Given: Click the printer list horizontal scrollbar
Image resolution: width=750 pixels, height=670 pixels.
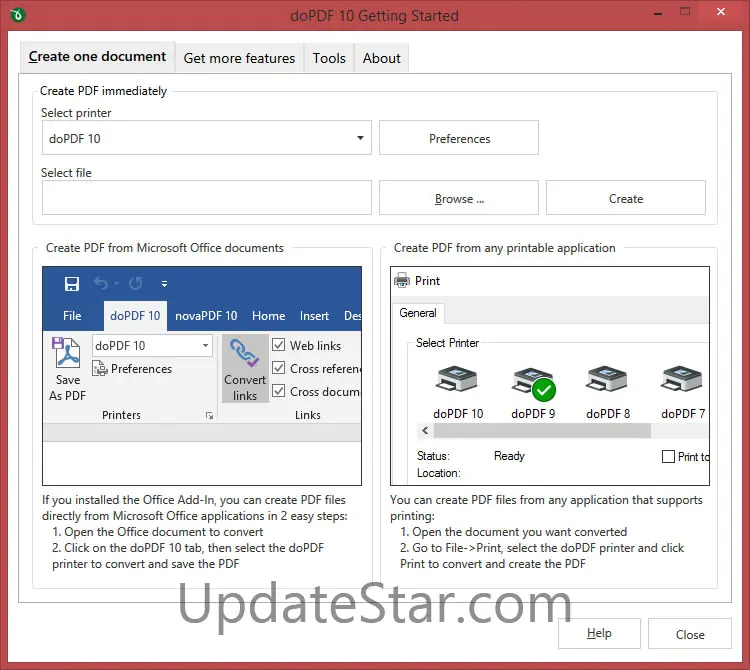Looking at the screenshot, I should coord(542,431).
